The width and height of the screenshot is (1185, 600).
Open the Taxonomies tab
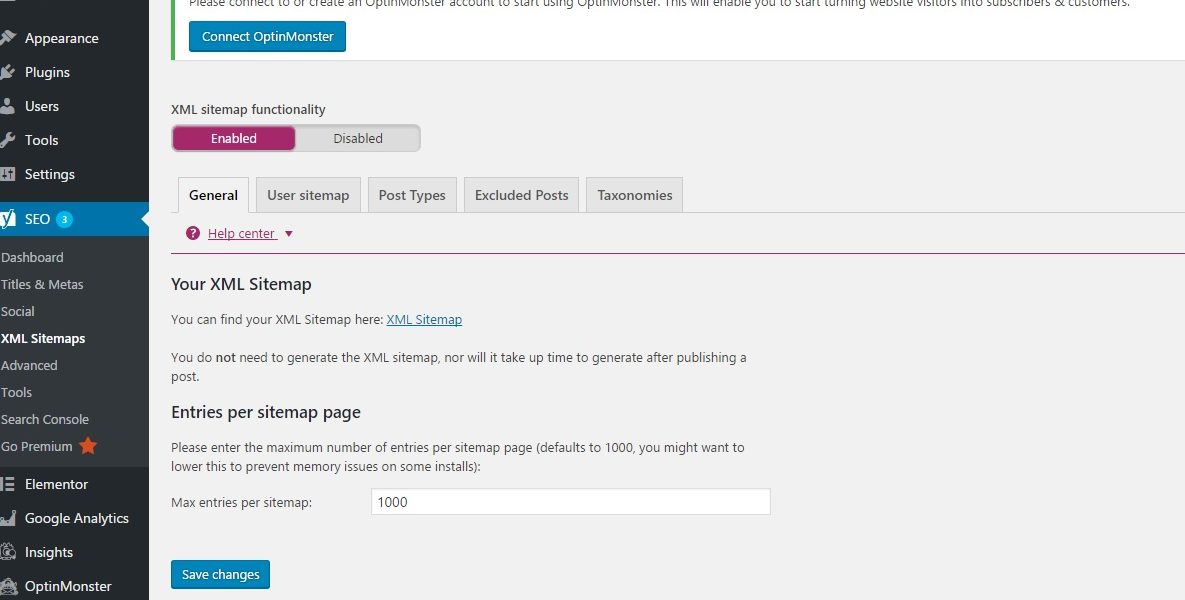[x=635, y=195]
